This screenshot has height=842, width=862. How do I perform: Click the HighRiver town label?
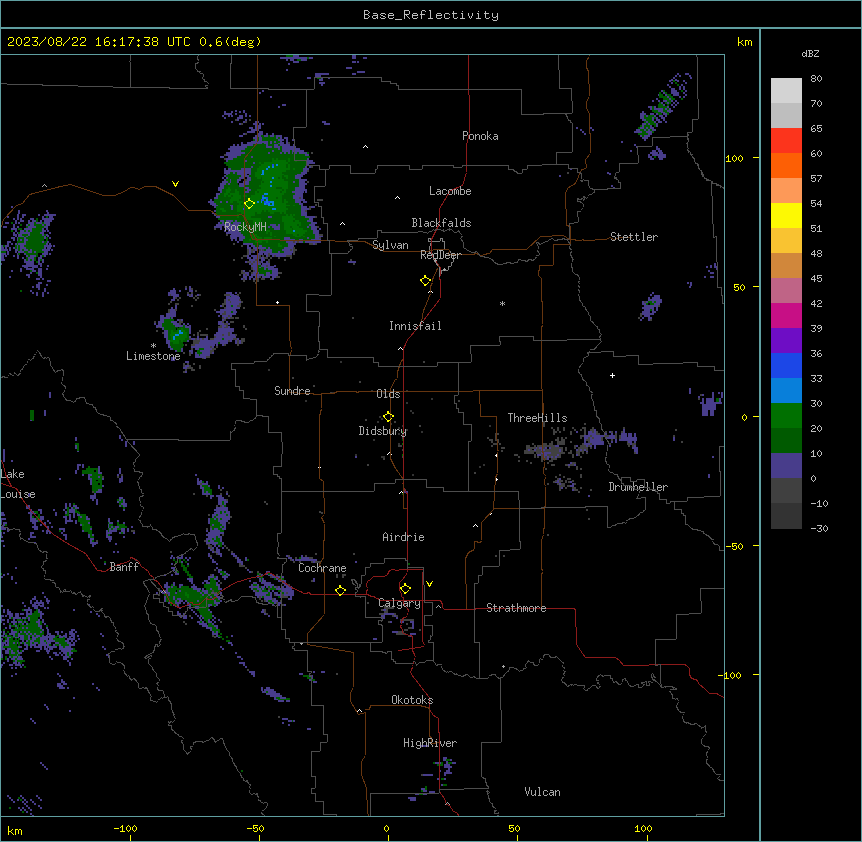[429, 743]
